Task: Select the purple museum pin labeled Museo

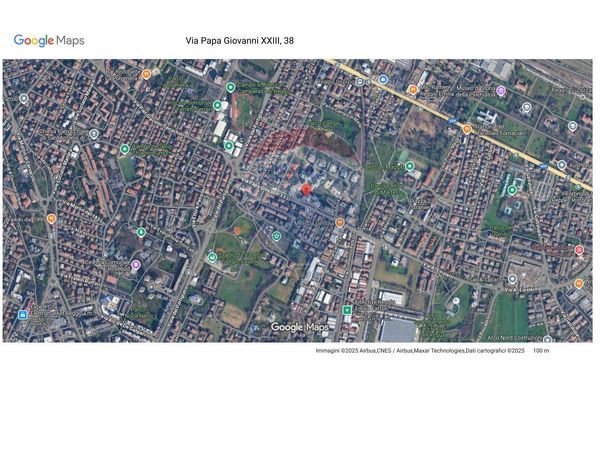Action: (501, 91)
